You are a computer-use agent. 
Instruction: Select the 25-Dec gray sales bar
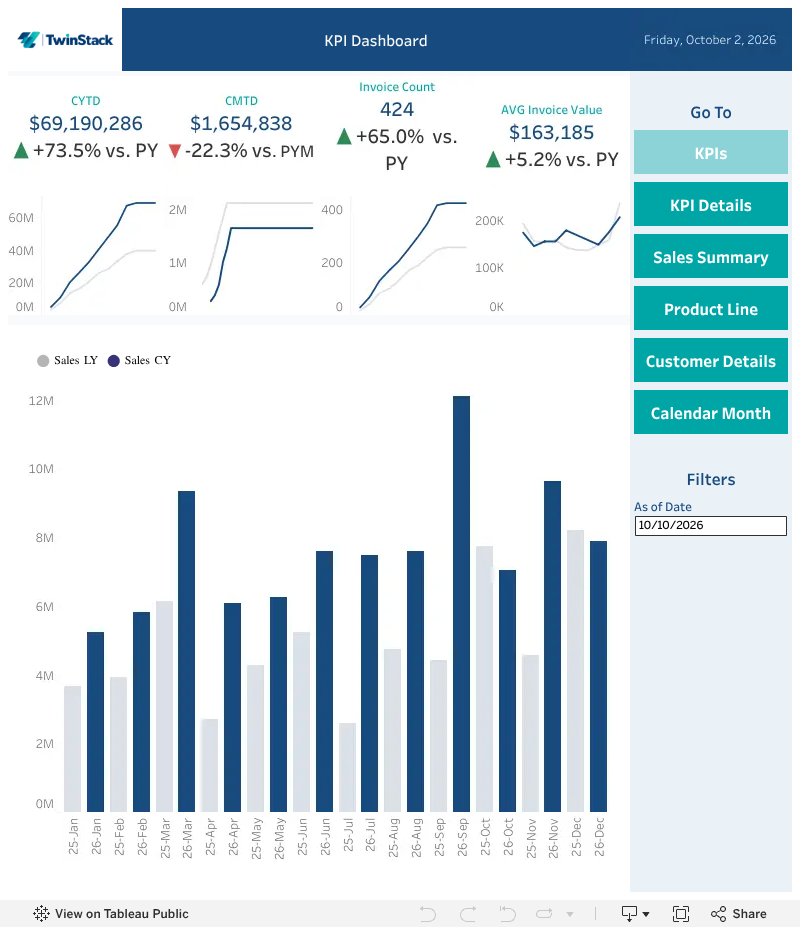pyautogui.click(x=575, y=670)
